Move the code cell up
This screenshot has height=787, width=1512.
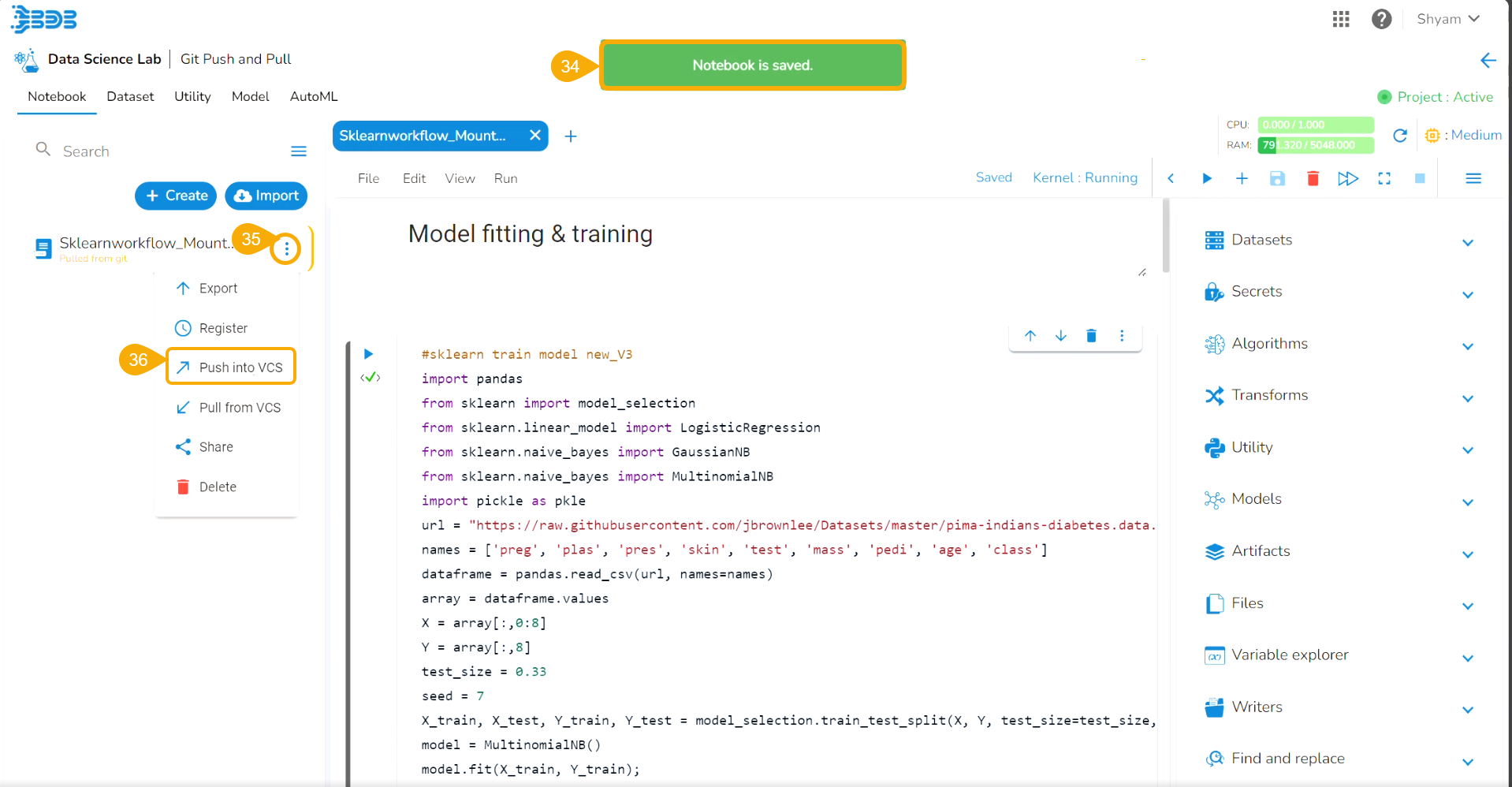(x=1030, y=336)
